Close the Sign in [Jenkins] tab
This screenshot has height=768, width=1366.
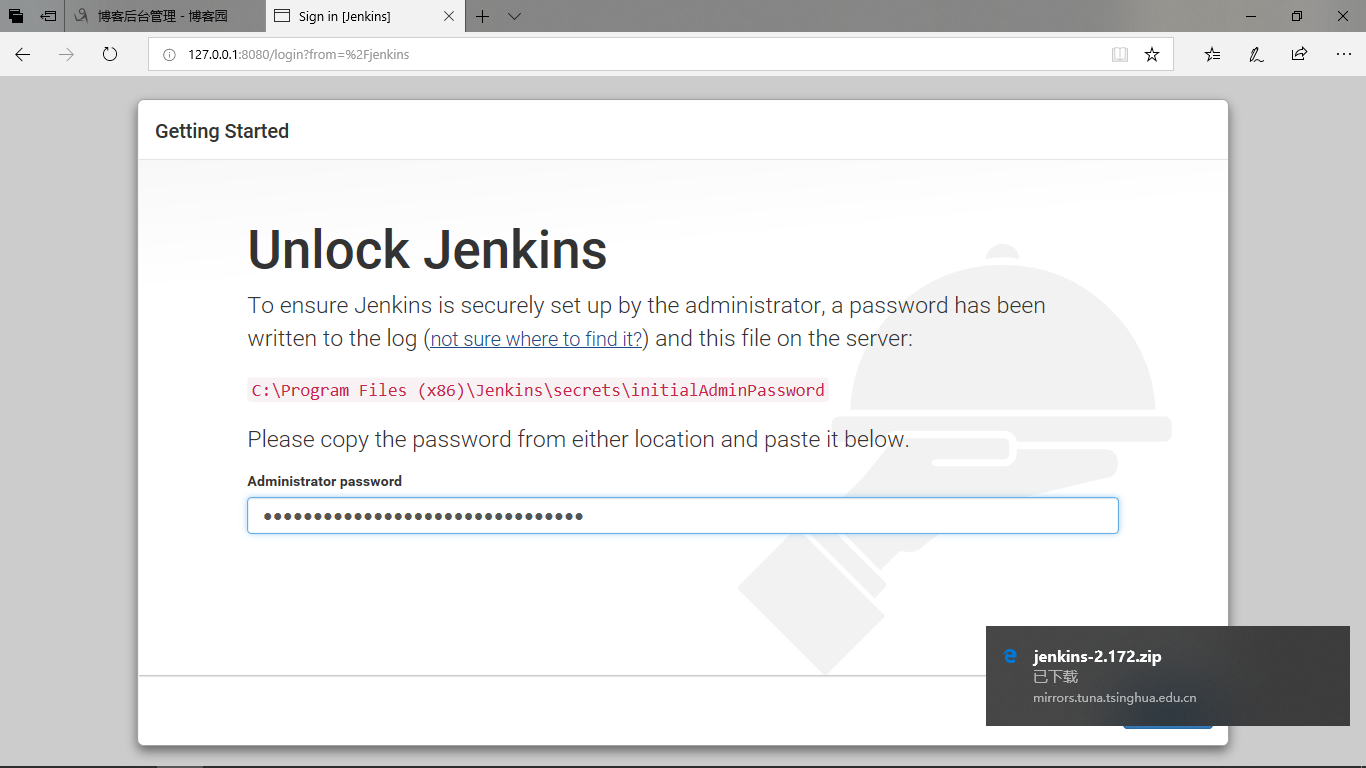click(x=449, y=16)
